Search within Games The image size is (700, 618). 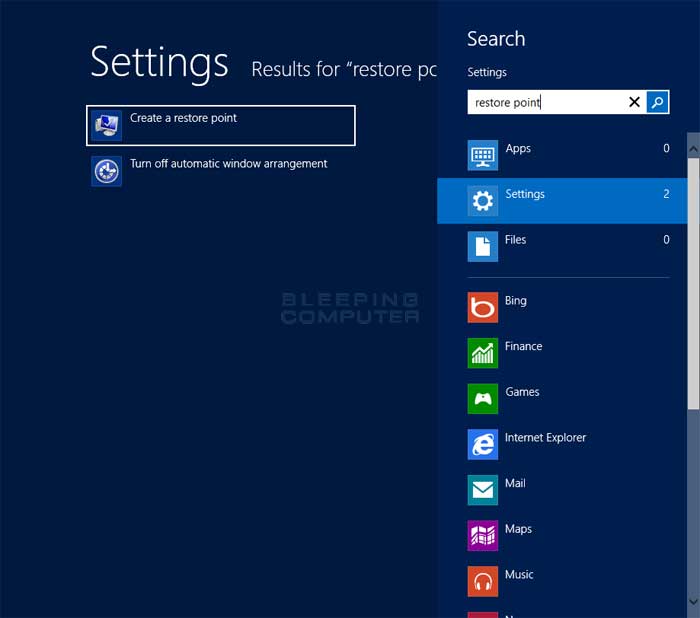click(562, 399)
